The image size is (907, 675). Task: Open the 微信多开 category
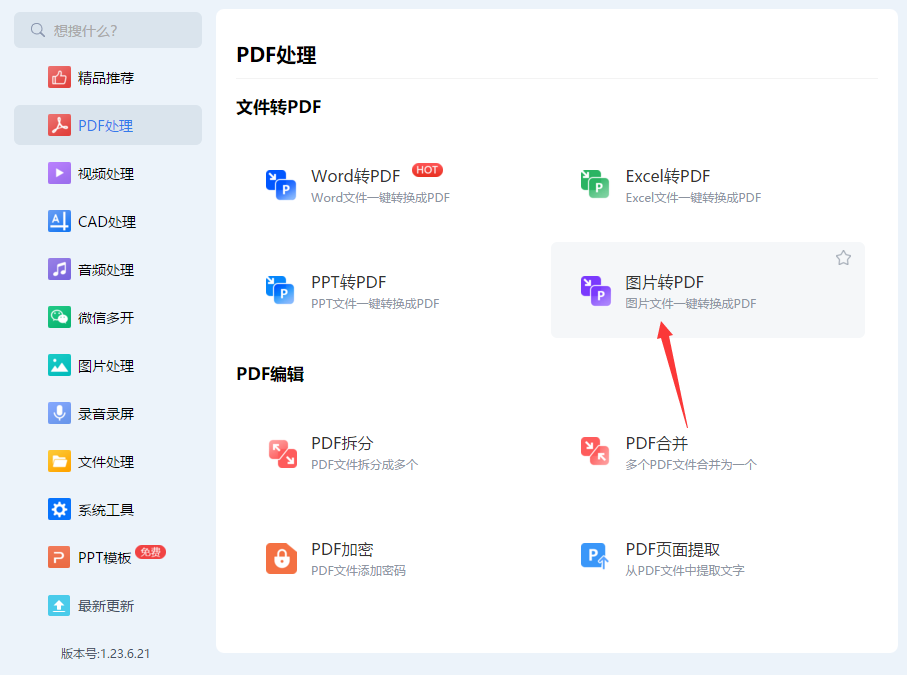click(x=108, y=318)
